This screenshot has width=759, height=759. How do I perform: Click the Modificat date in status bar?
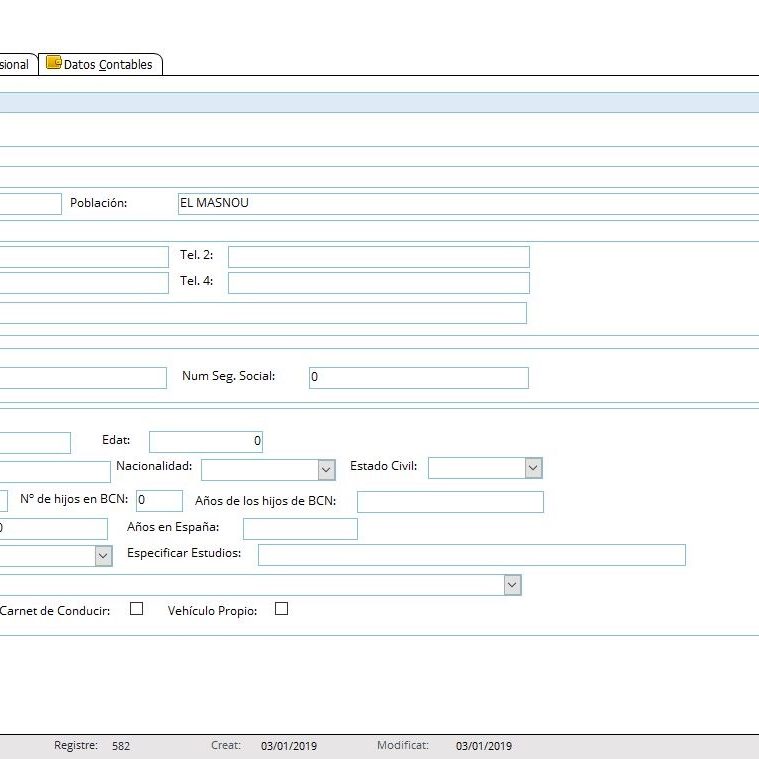click(x=483, y=746)
